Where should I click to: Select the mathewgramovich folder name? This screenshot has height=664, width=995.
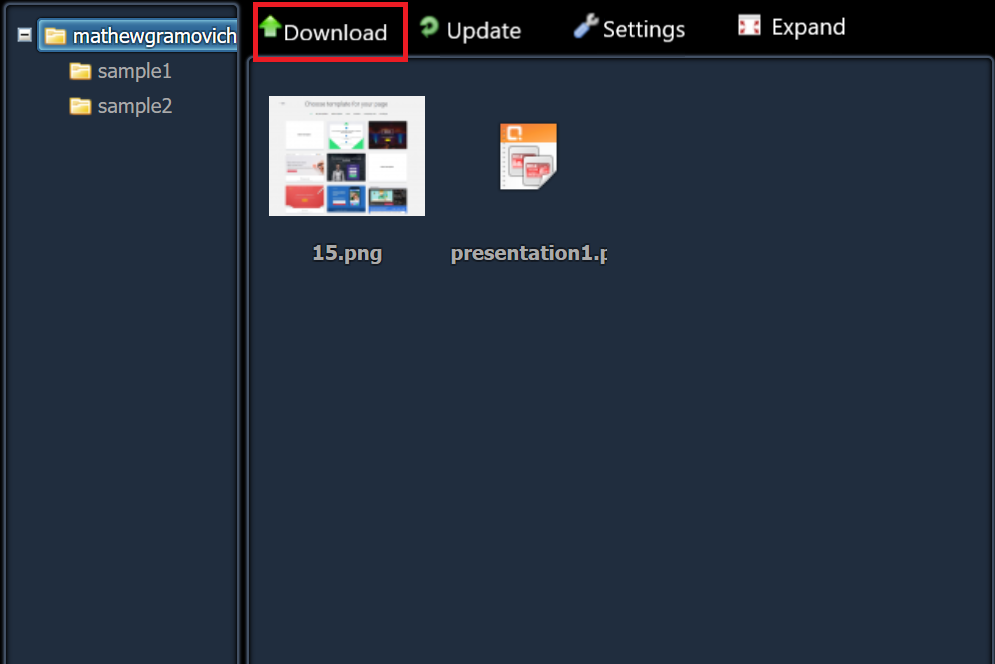(154, 36)
